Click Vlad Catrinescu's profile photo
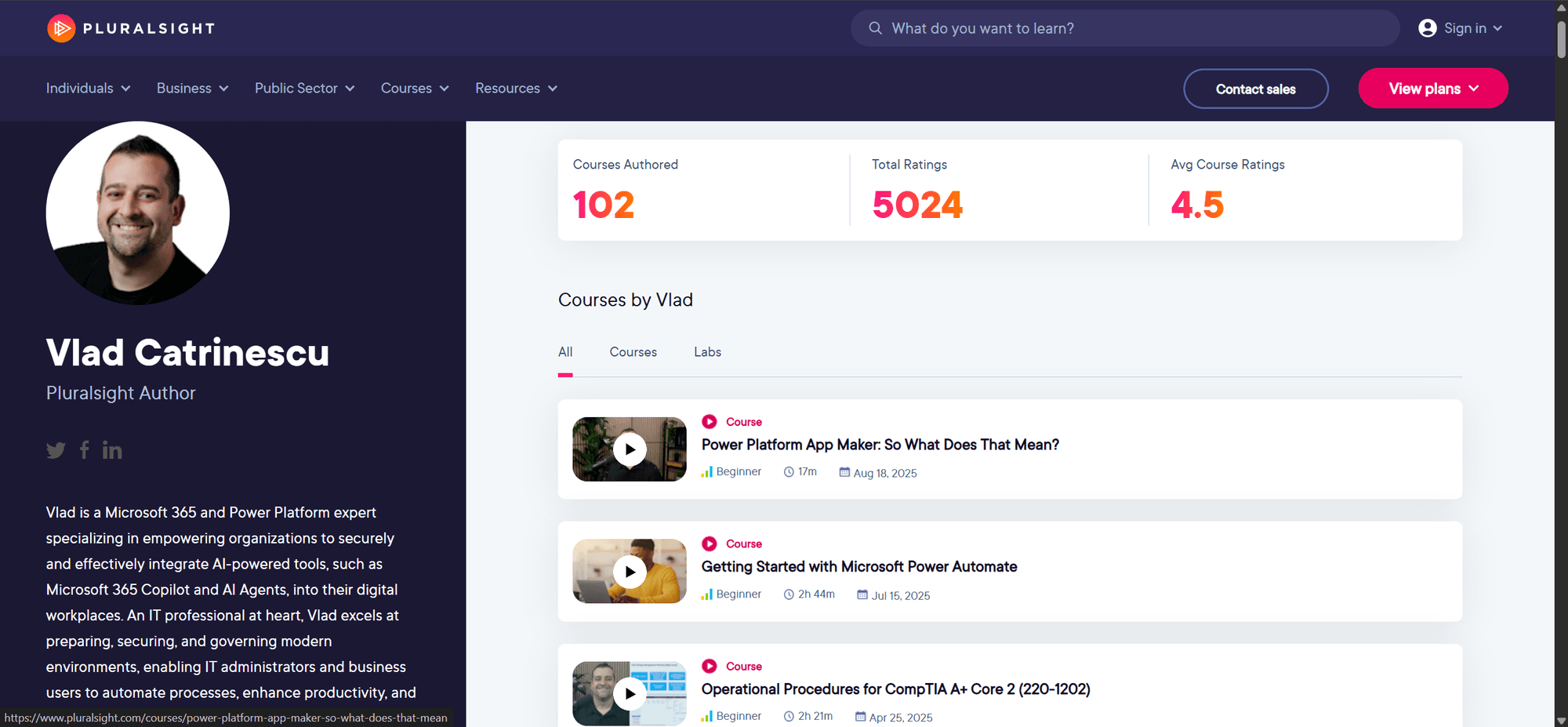The image size is (1568, 727). [x=138, y=213]
